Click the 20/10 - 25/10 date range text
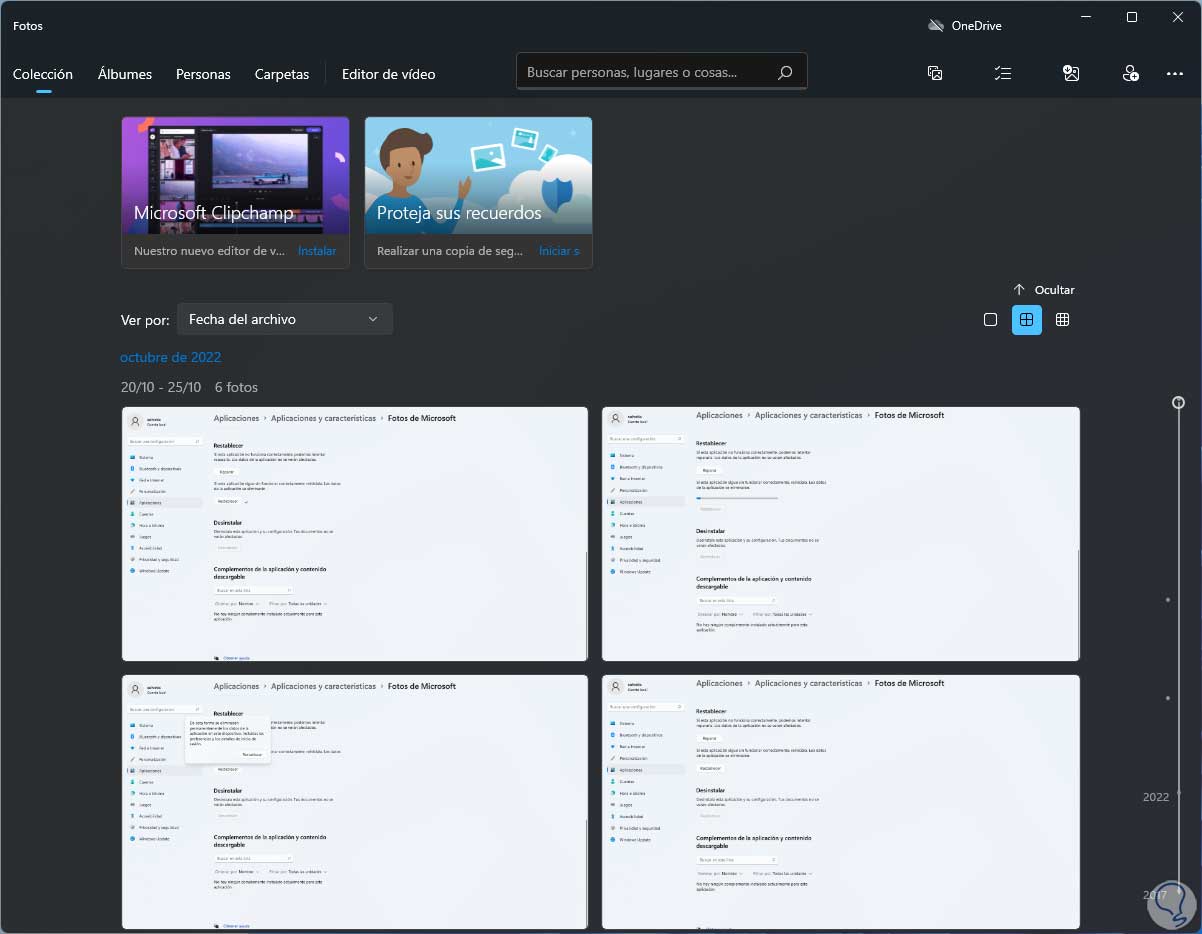This screenshot has height=934, width=1202. pos(161,387)
